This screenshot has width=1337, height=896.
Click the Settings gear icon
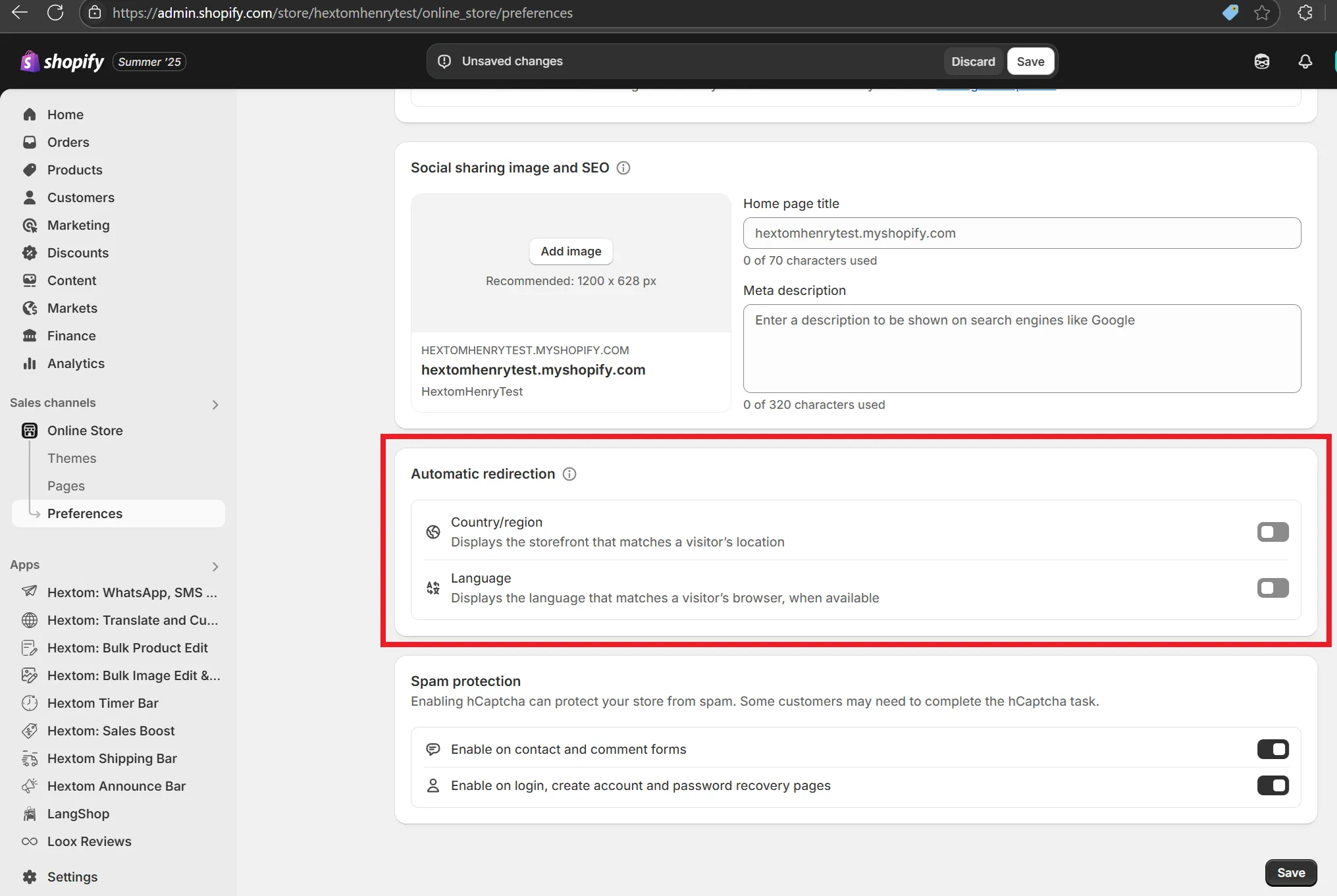[x=30, y=877]
